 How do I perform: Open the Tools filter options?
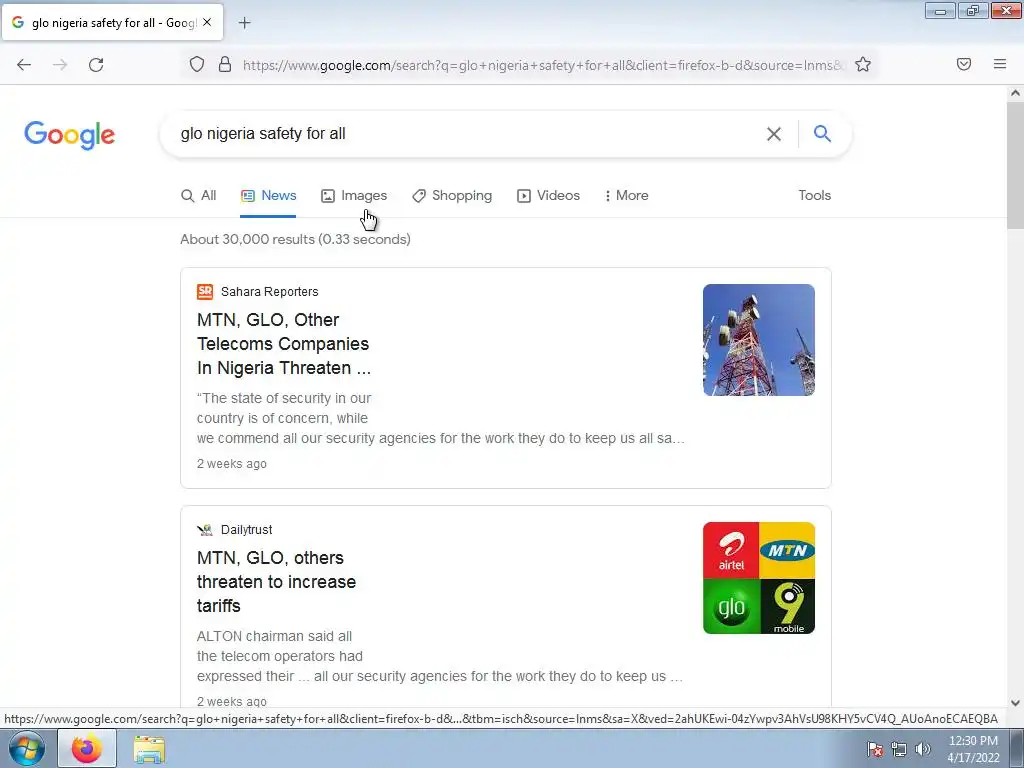(x=814, y=195)
